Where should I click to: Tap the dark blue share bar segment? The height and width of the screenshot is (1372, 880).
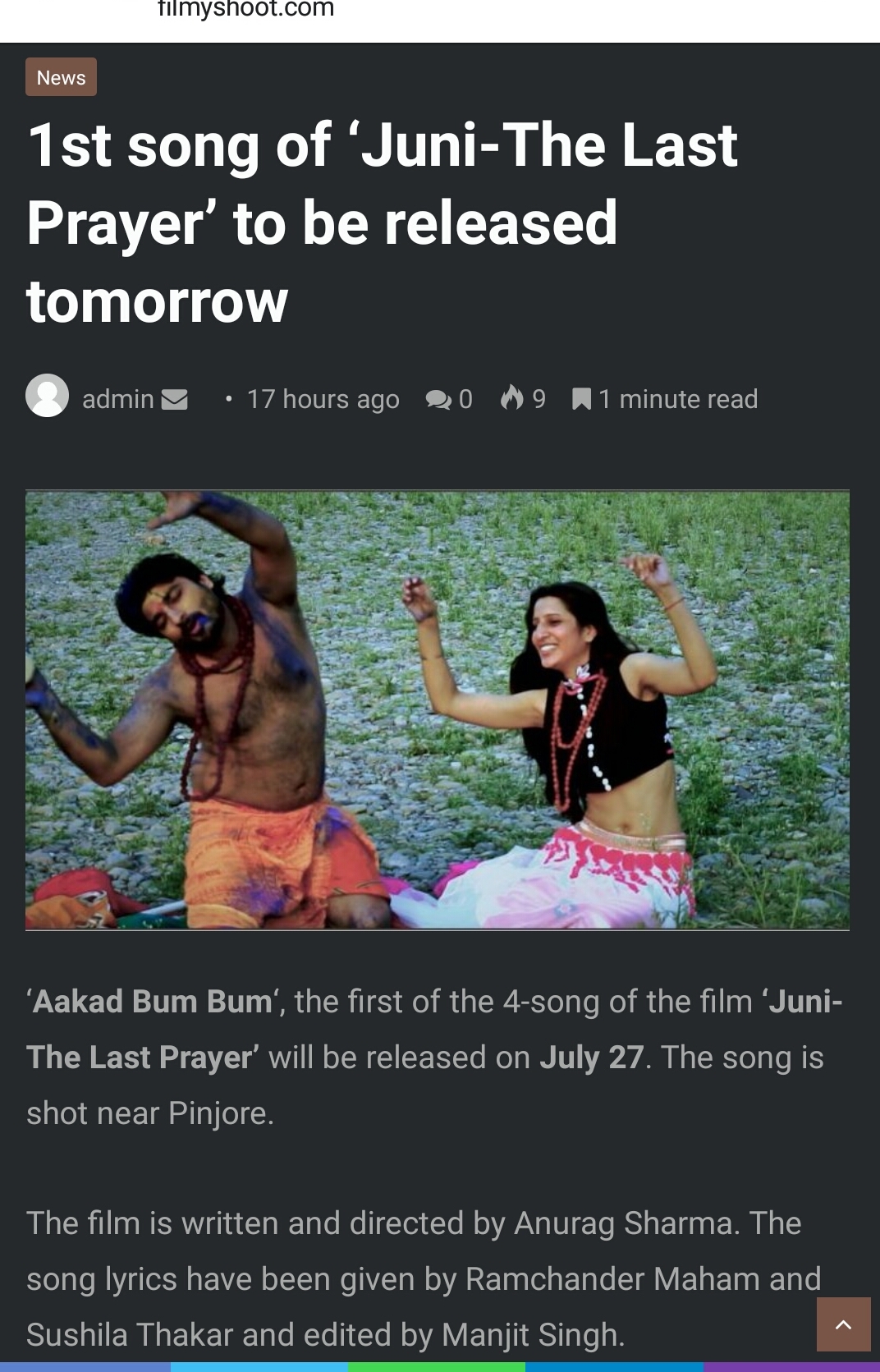click(614, 1367)
